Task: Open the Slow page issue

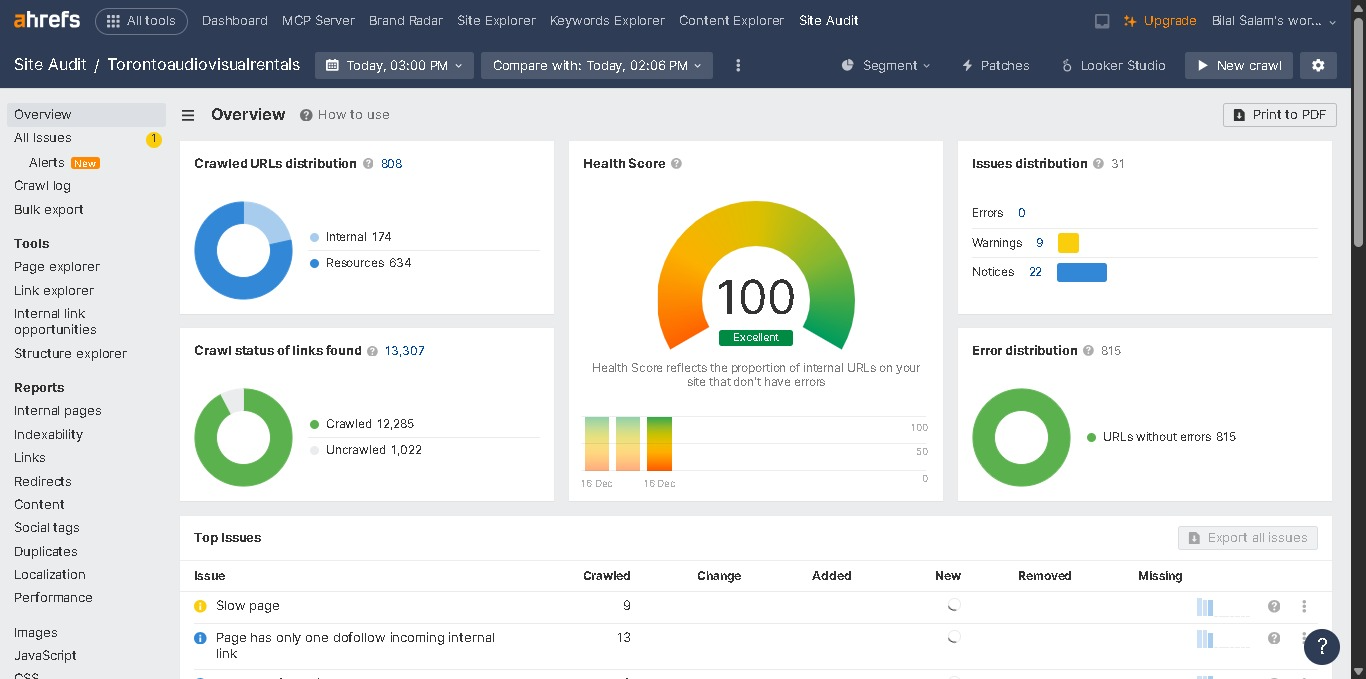Action: point(248,606)
